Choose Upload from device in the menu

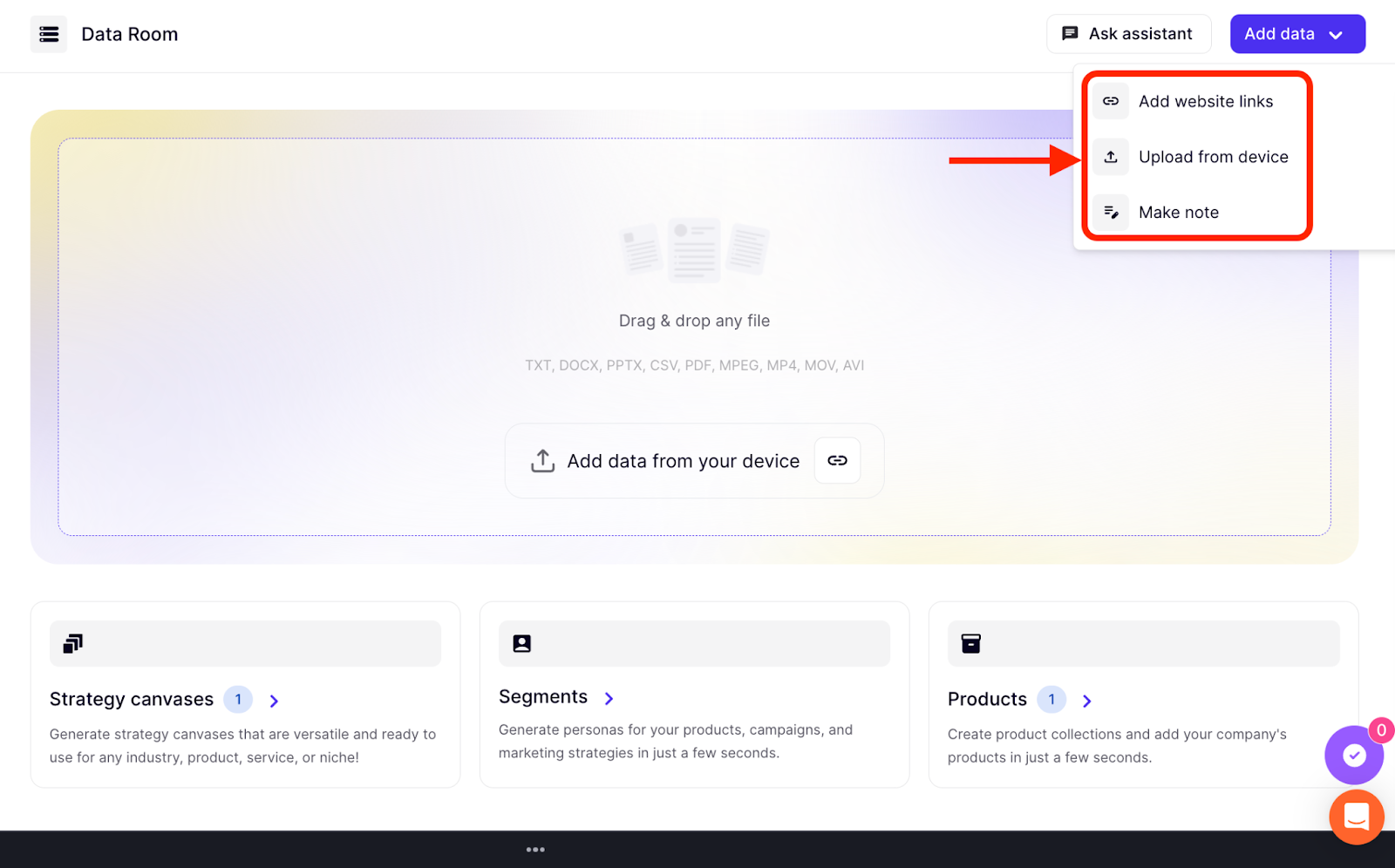click(1212, 157)
